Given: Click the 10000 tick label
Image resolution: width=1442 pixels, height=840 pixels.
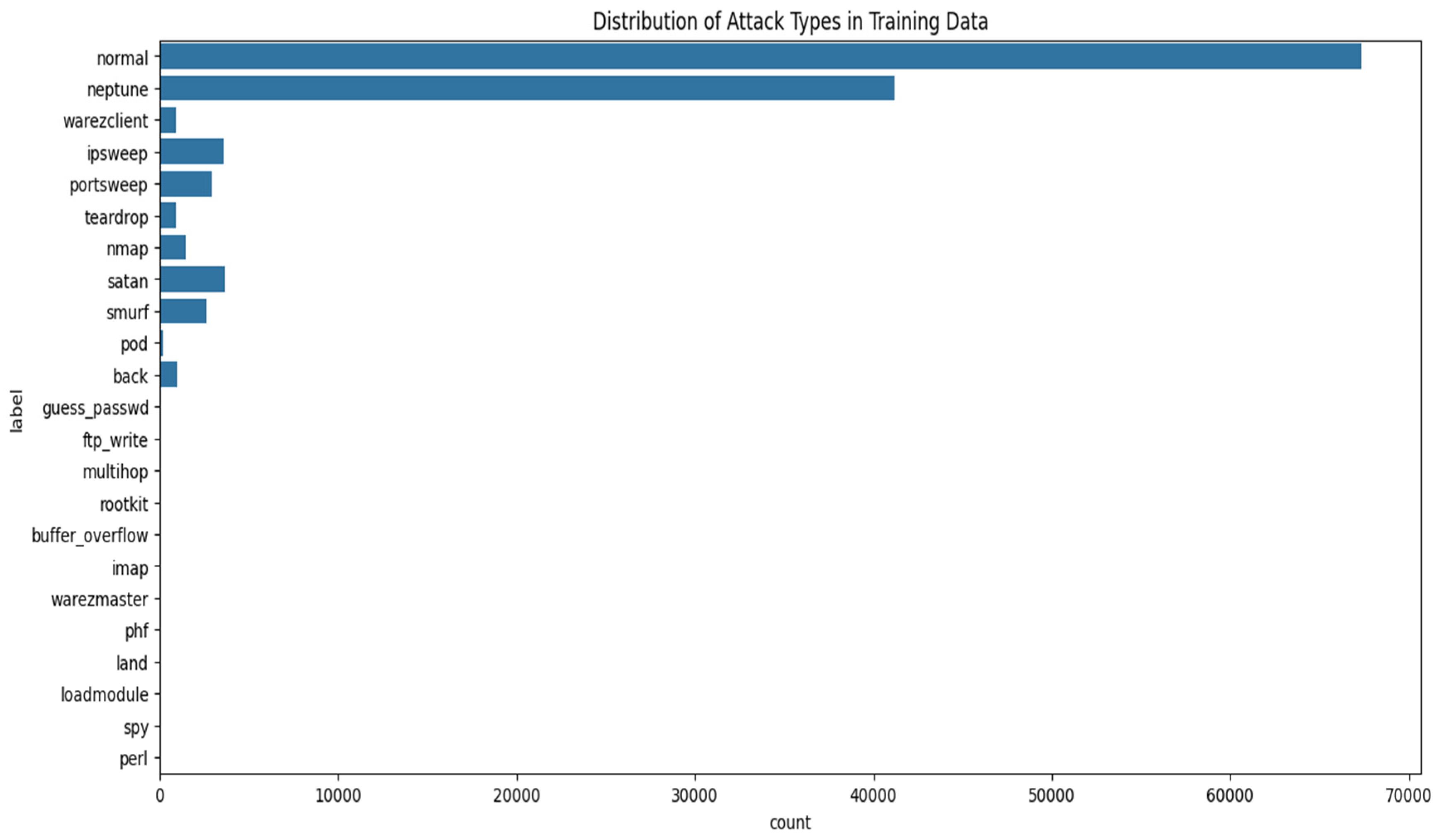Looking at the screenshot, I should [338, 796].
